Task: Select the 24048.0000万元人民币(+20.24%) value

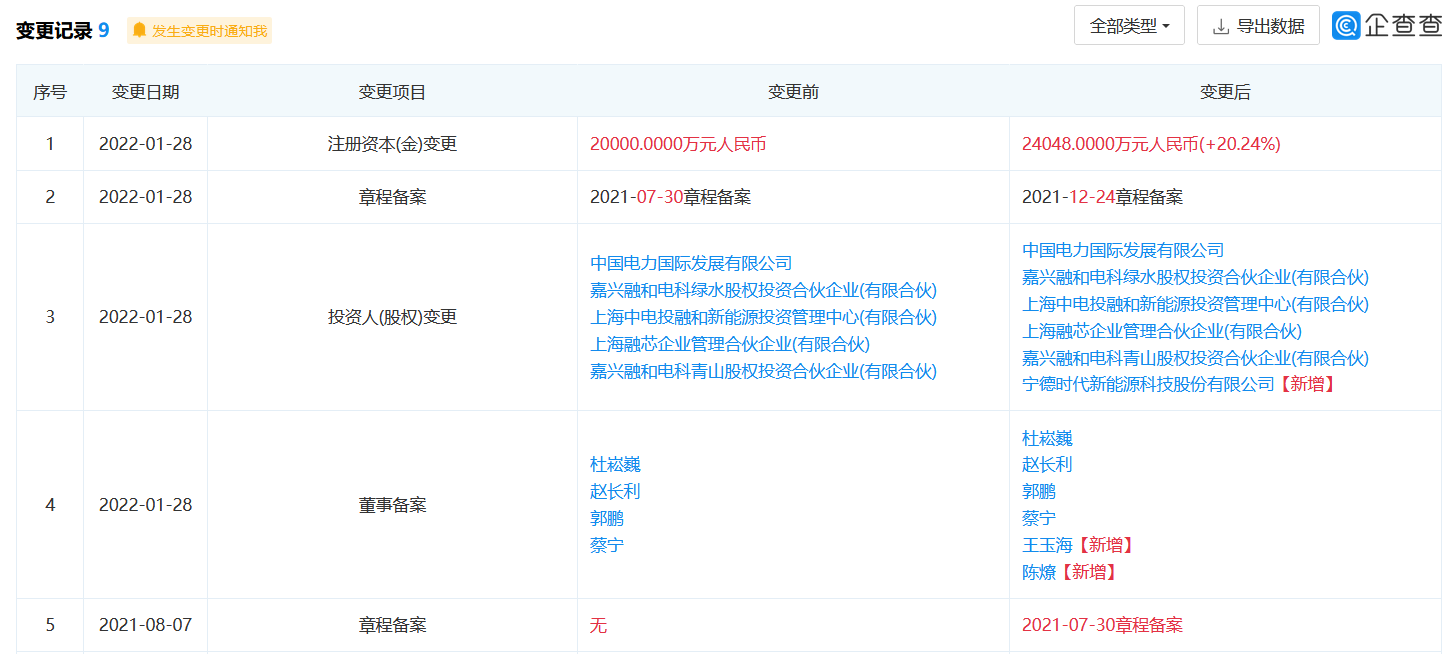Action: [1151, 144]
